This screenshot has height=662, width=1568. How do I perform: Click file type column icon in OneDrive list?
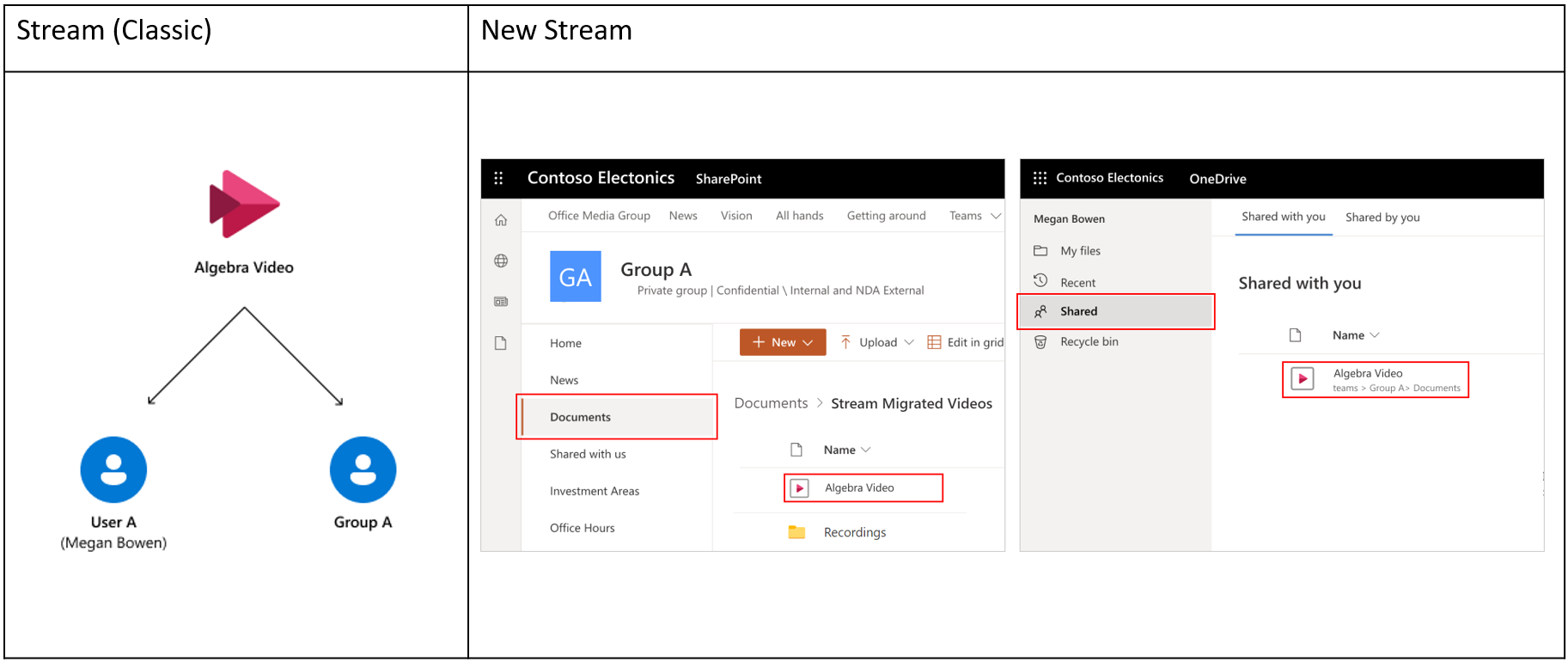(x=1296, y=335)
